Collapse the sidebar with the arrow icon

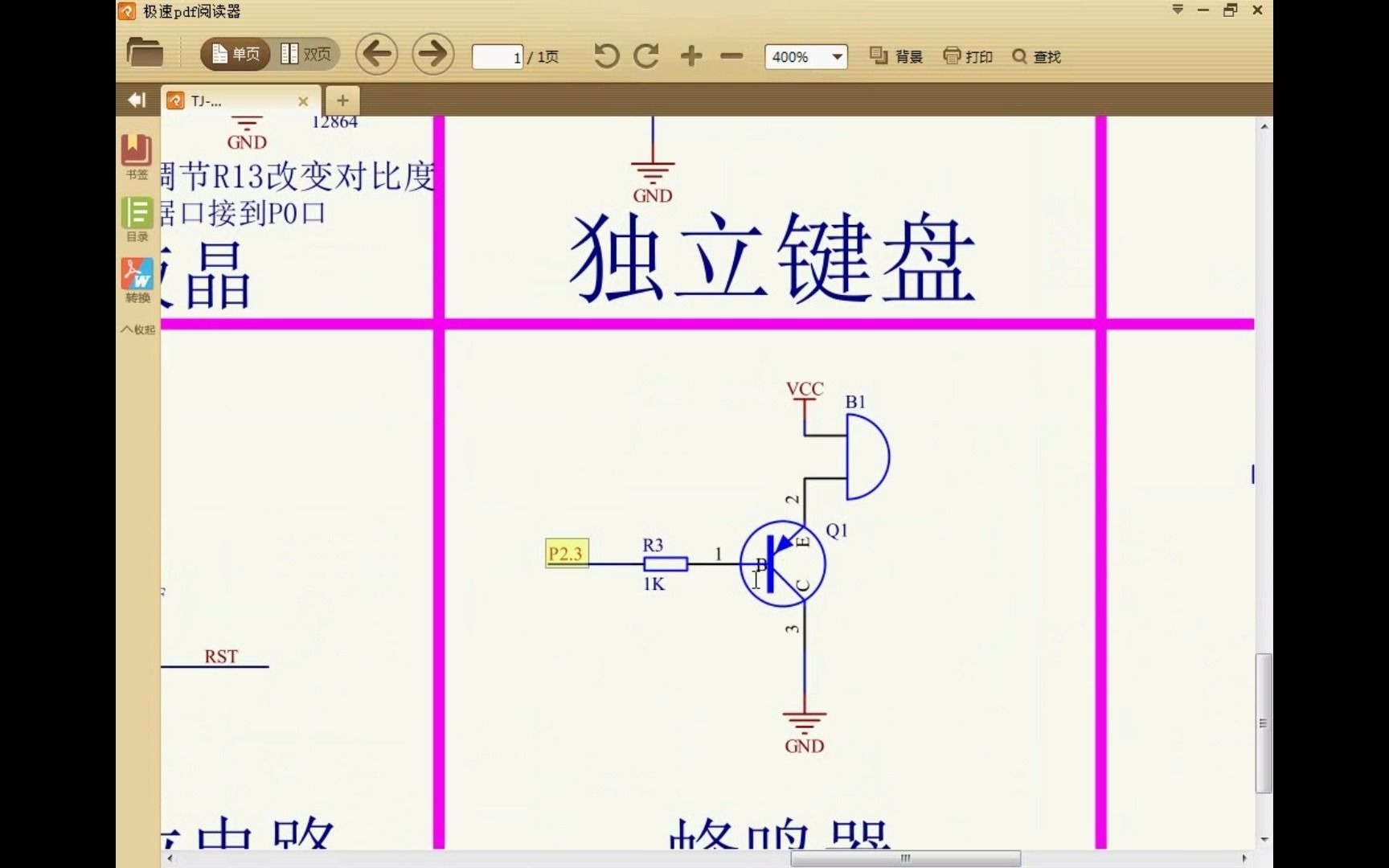[137, 100]
